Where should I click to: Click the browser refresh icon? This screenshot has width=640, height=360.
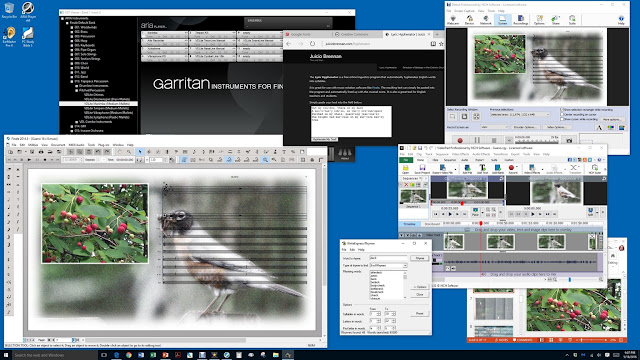pos(312,44)
